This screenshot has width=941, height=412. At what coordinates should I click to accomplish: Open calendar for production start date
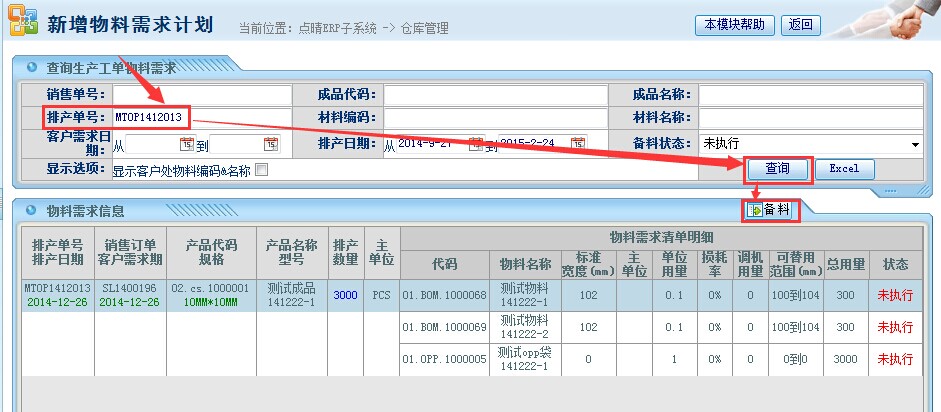coord(476,144)
